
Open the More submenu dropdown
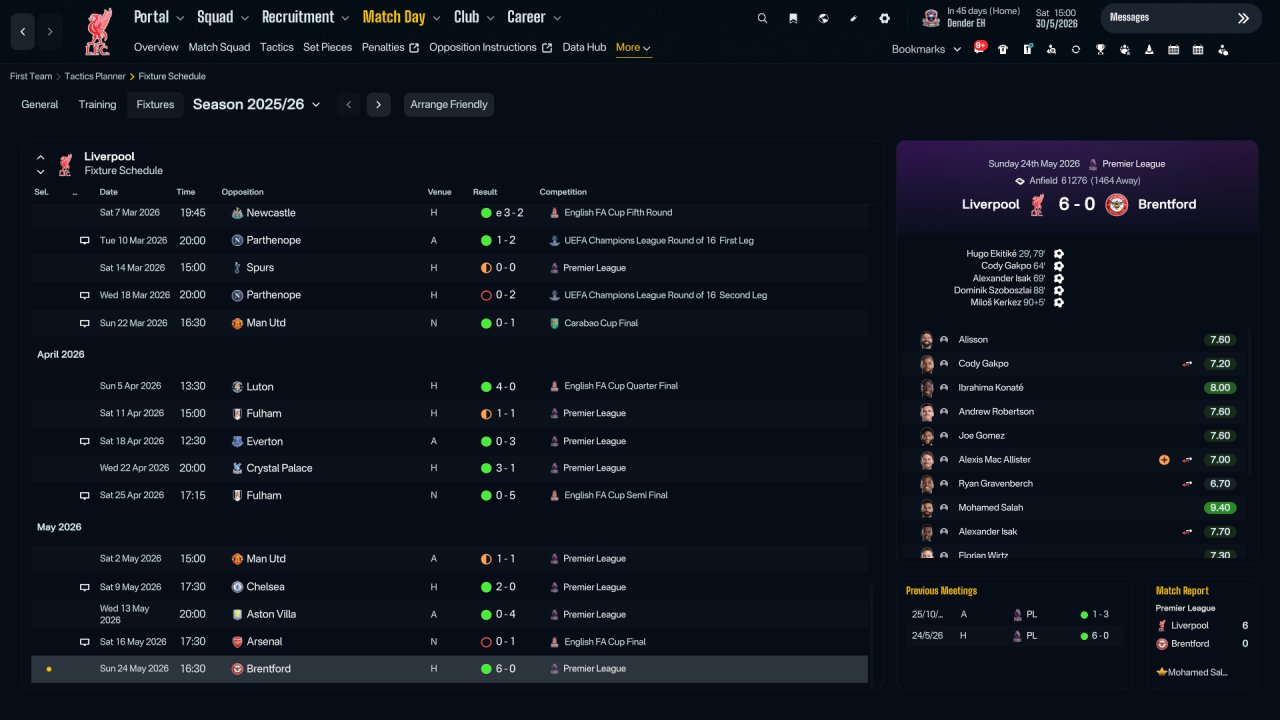click(634, 47)
